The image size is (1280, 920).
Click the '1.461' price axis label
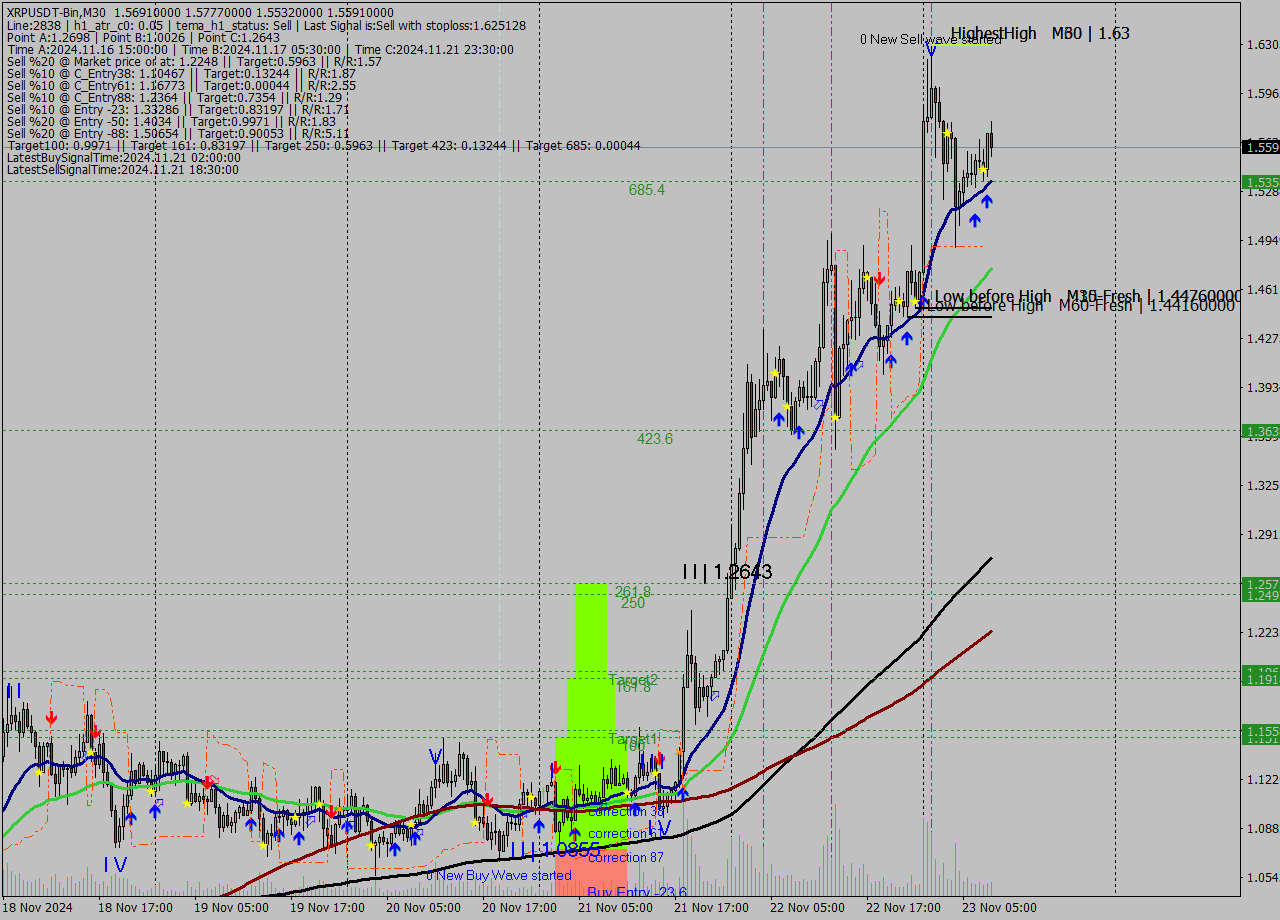[x=1262, y=289]
